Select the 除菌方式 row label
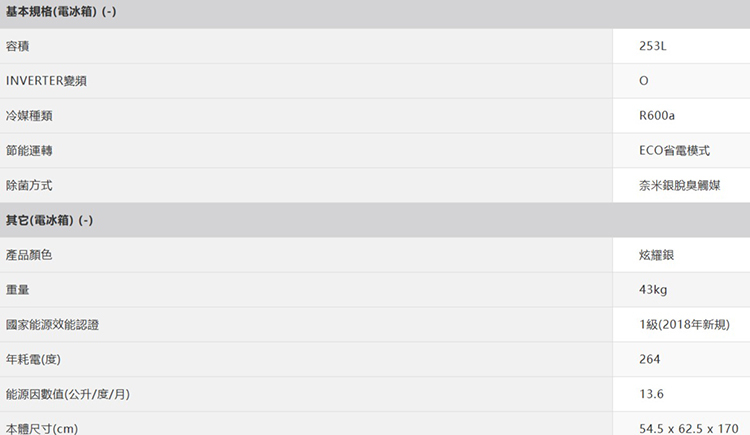 tap(29, 185)
